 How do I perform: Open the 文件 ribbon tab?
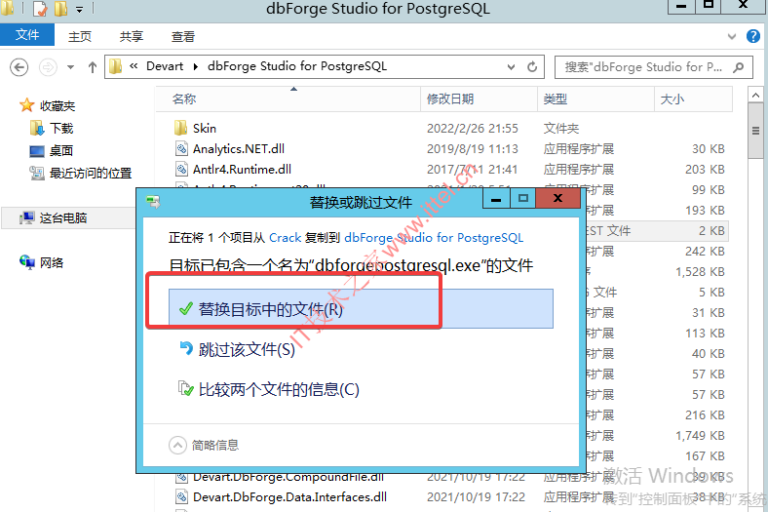[27, 35]
